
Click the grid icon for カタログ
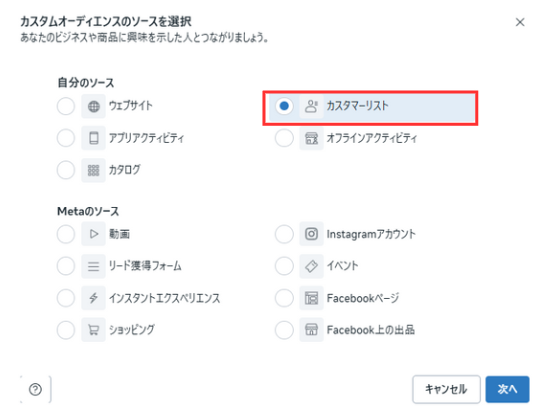[94, 170]
